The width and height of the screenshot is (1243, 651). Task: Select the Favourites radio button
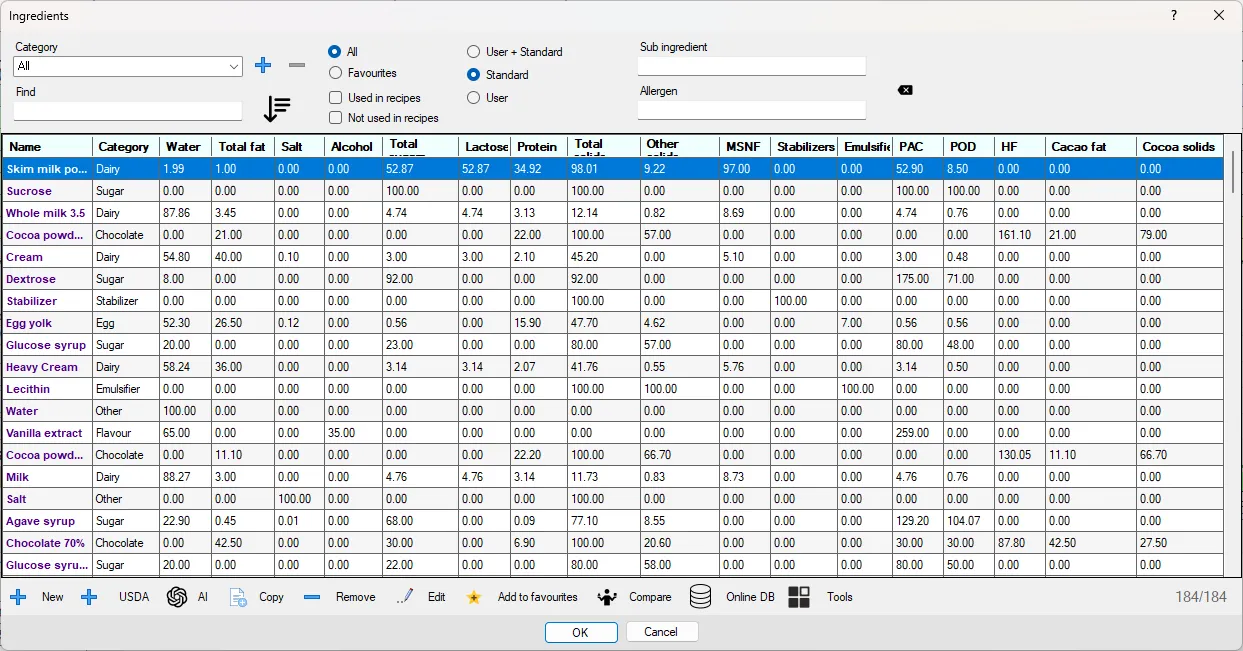(x=335, y=73)
